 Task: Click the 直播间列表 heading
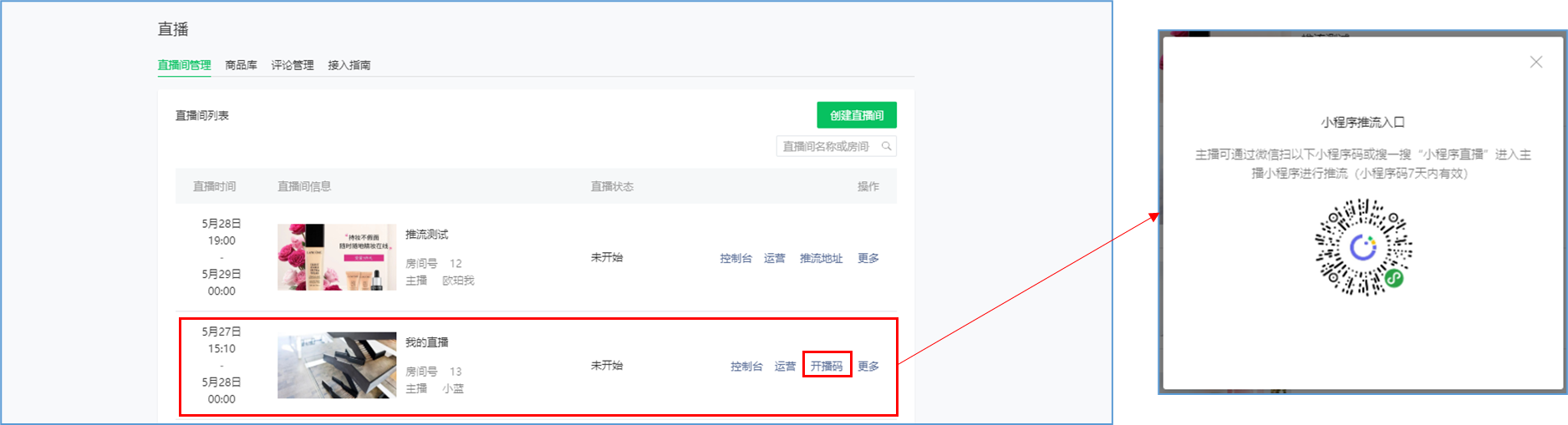click(201, 115)
